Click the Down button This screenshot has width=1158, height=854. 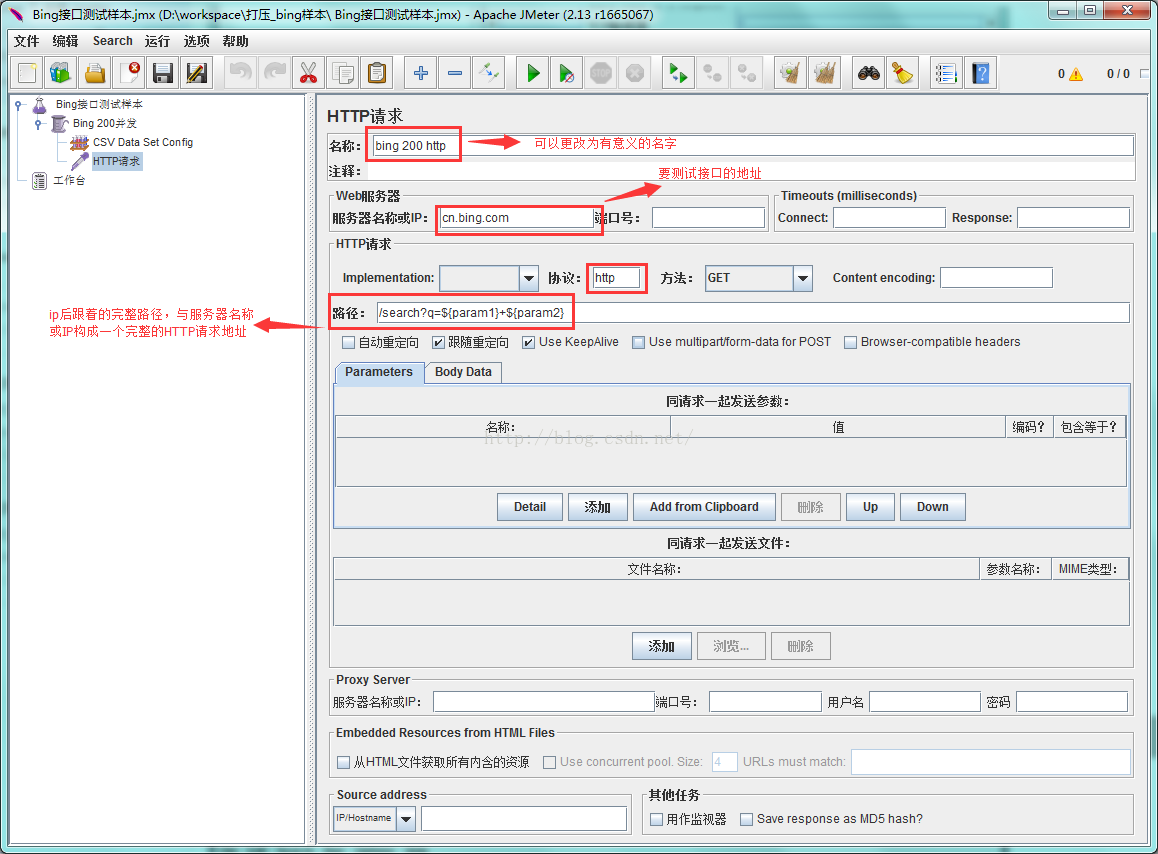click(932, 508)
